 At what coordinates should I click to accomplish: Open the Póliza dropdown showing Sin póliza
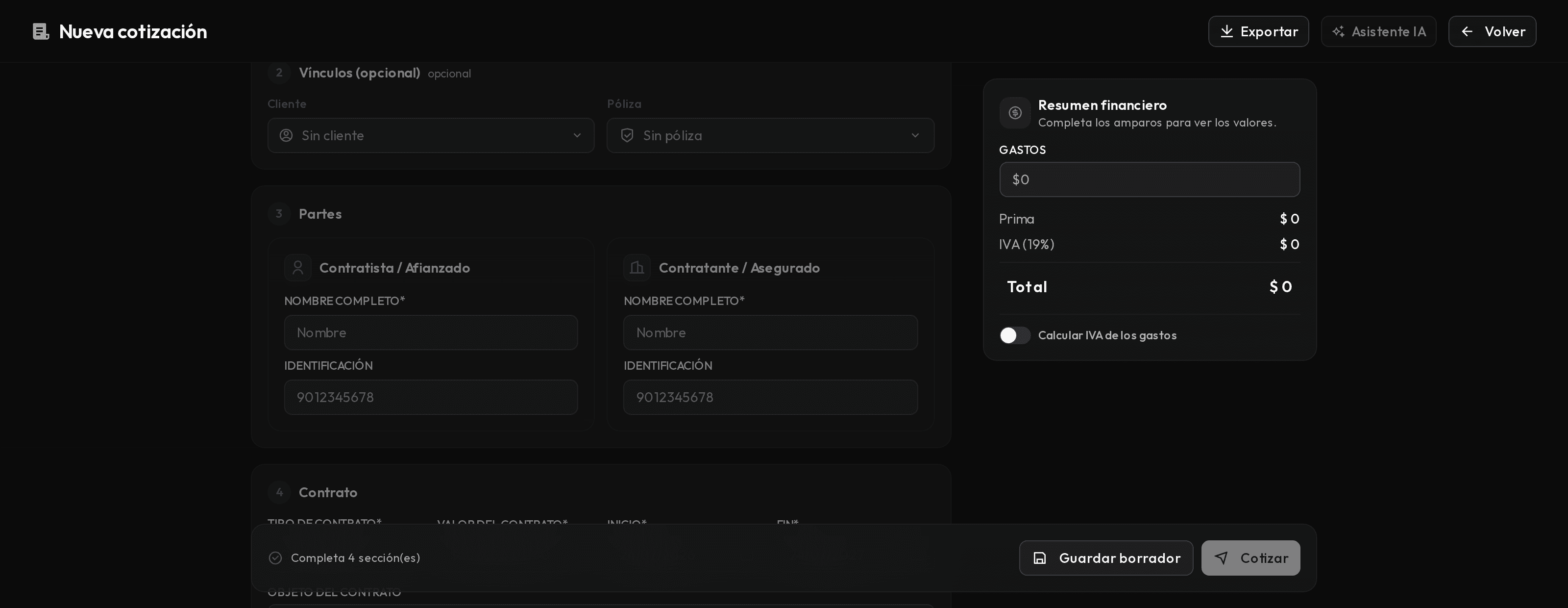tap(771, 135)
